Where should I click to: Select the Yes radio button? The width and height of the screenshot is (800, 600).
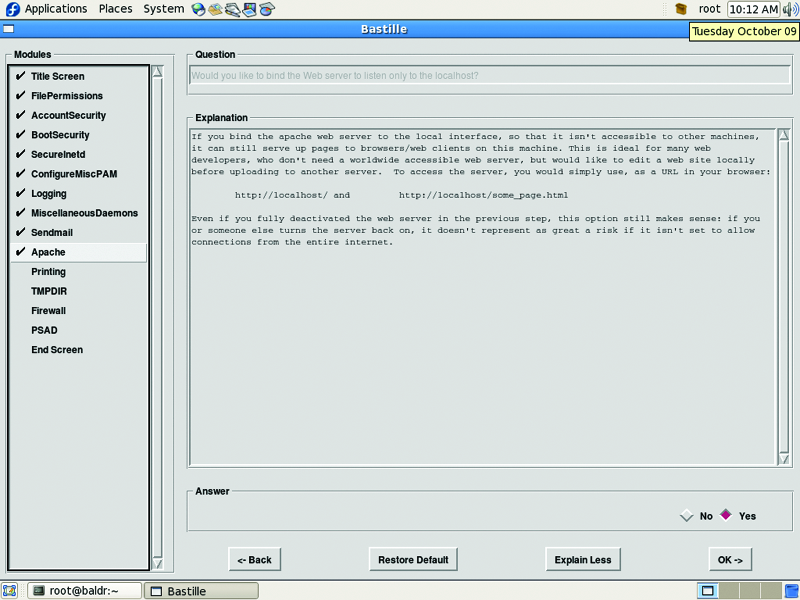coord(726,516)
